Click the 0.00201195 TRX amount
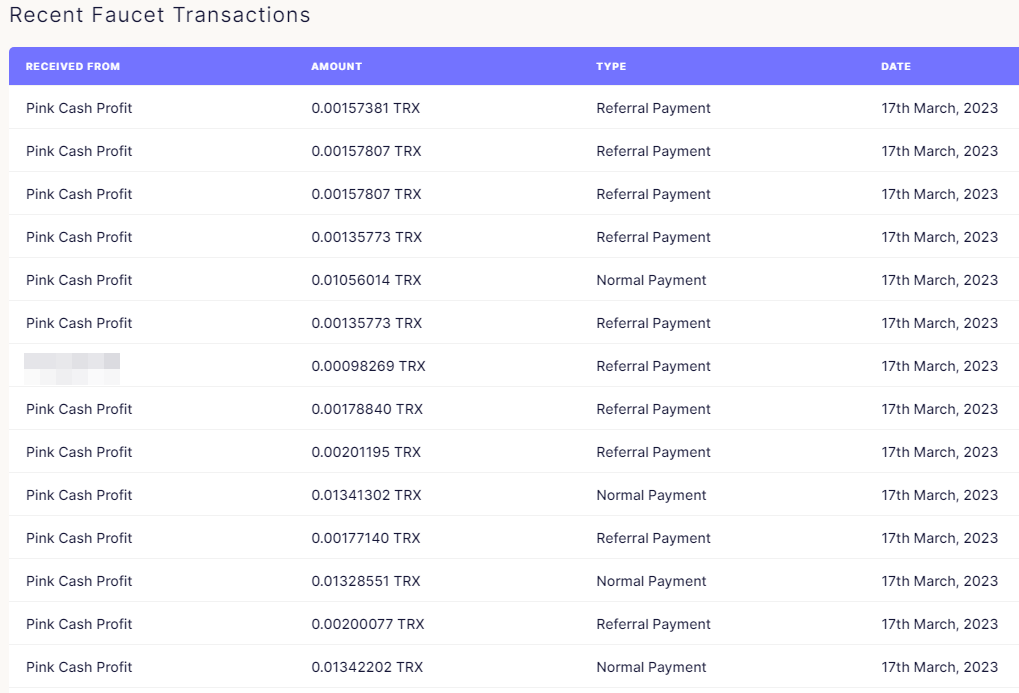Viewport: 1019px width, 693px height. click(366, 452)
